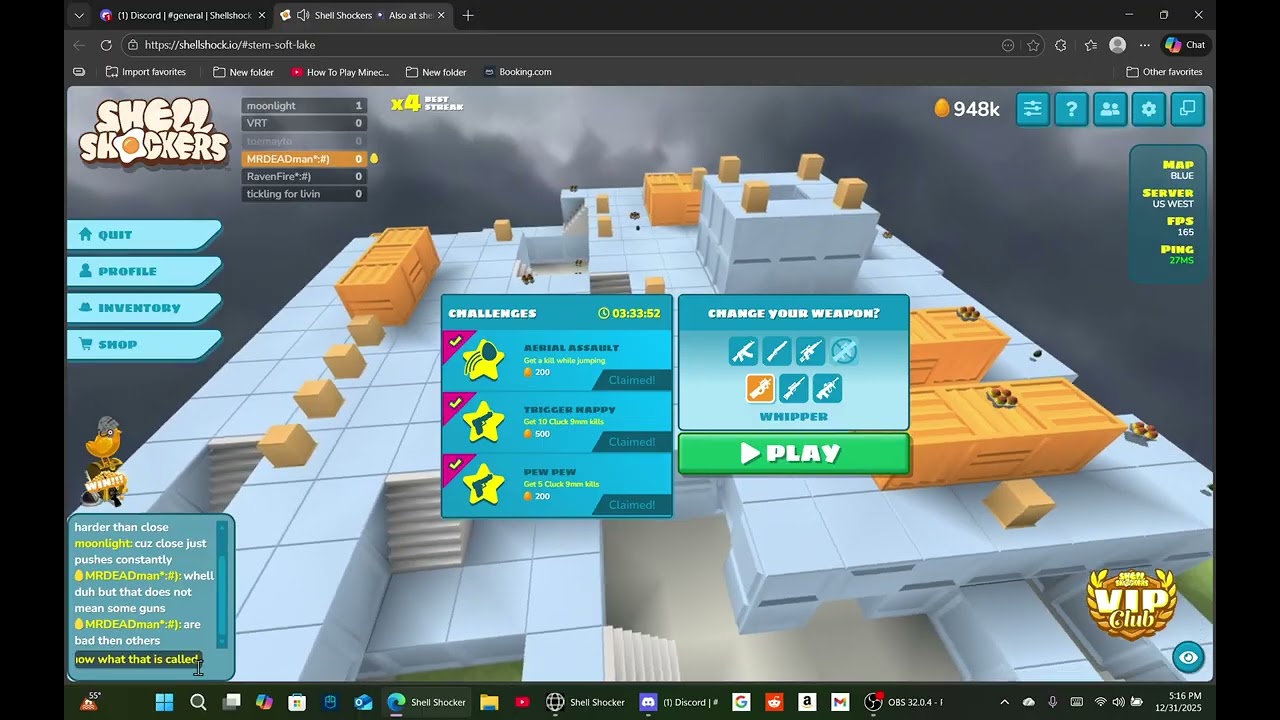Show hidden system tray icons
The image size is (1280, 720).
coord(1005,702)
